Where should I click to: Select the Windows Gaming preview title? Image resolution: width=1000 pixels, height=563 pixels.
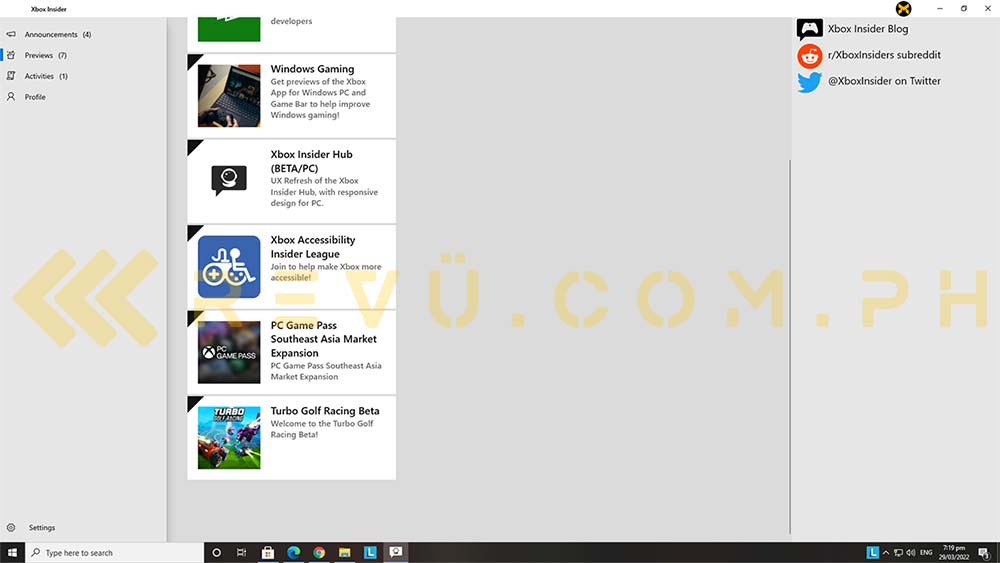pos(312,69)
